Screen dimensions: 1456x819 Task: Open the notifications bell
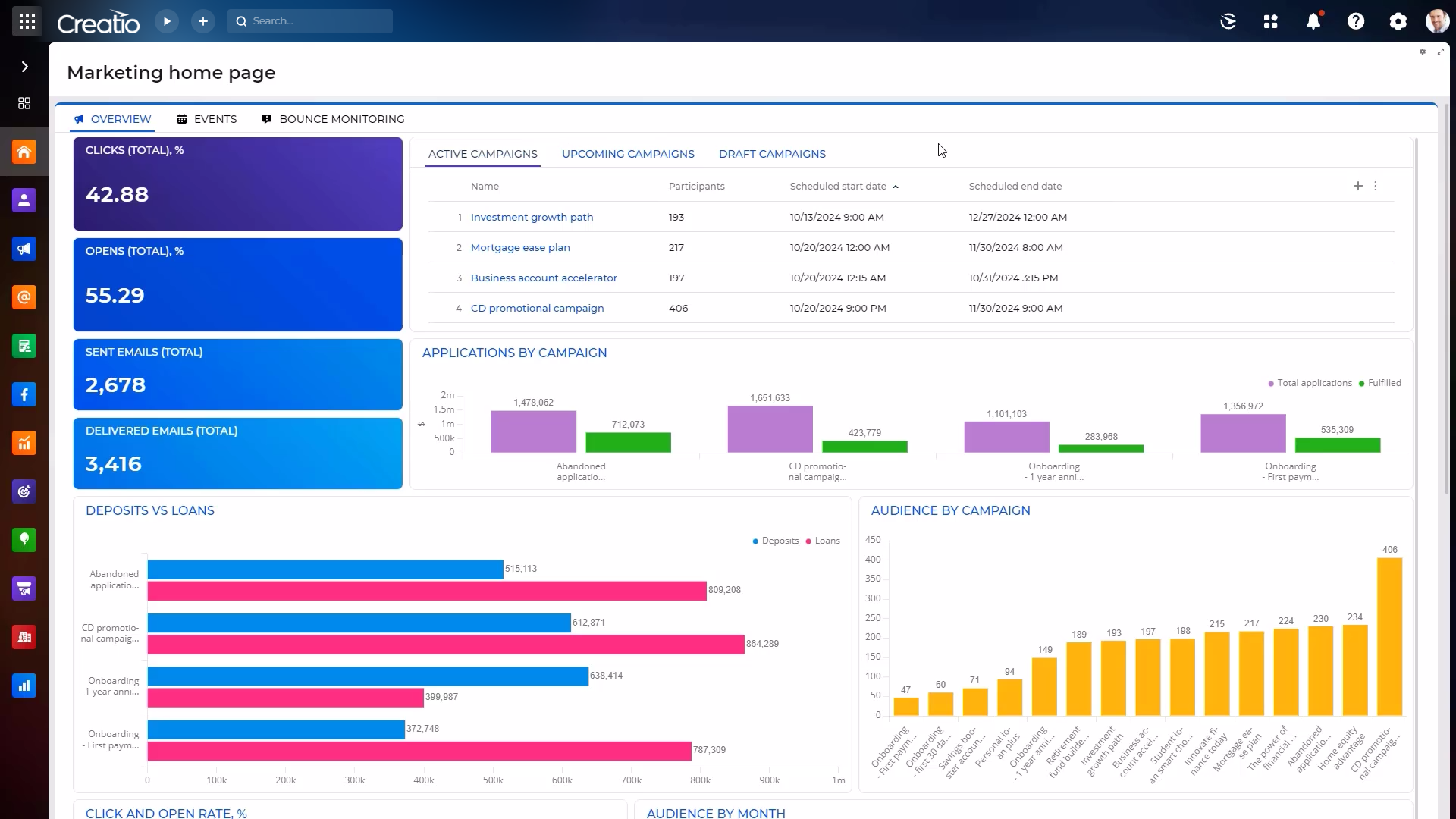point(1313,21)
